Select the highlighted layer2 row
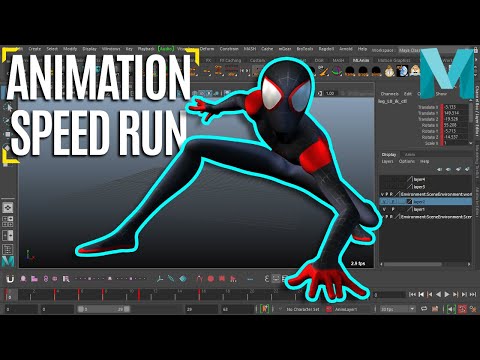The image size is (480, 360). pyautogui.click(x=426, y=202)
